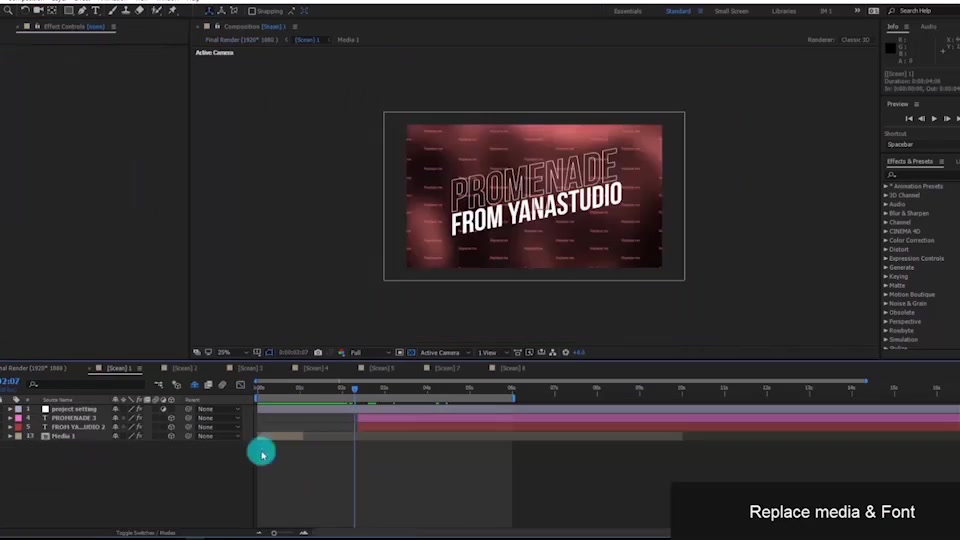The height and width of the screenshot is (540, 960).
Task: Click the timeline layer search field
Action: coord(86,384)
